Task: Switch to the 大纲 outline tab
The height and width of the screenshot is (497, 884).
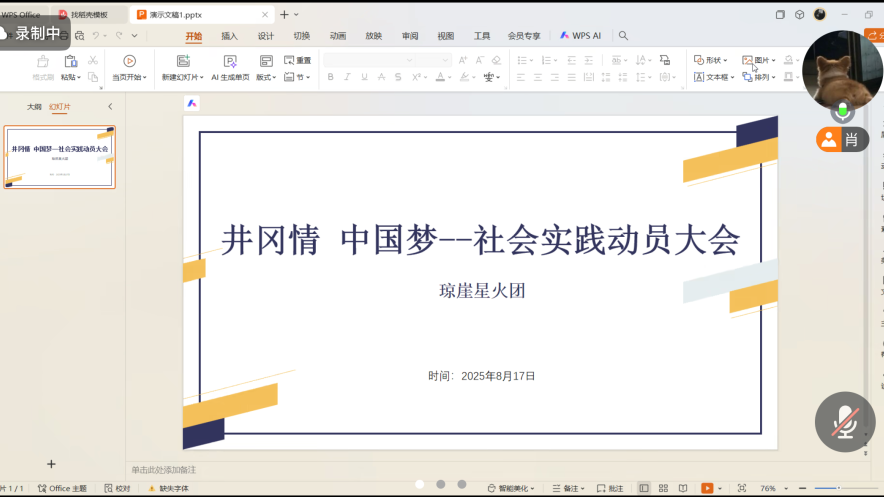Action: (x=34, y=107)
